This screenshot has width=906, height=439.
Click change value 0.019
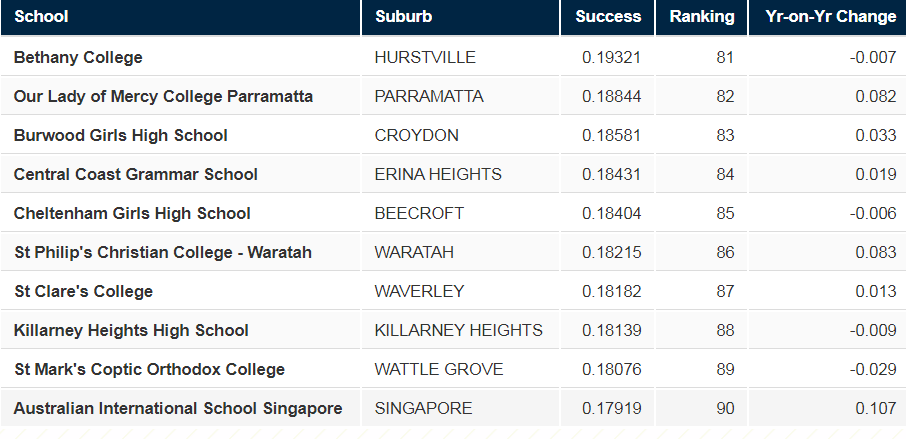876,174
